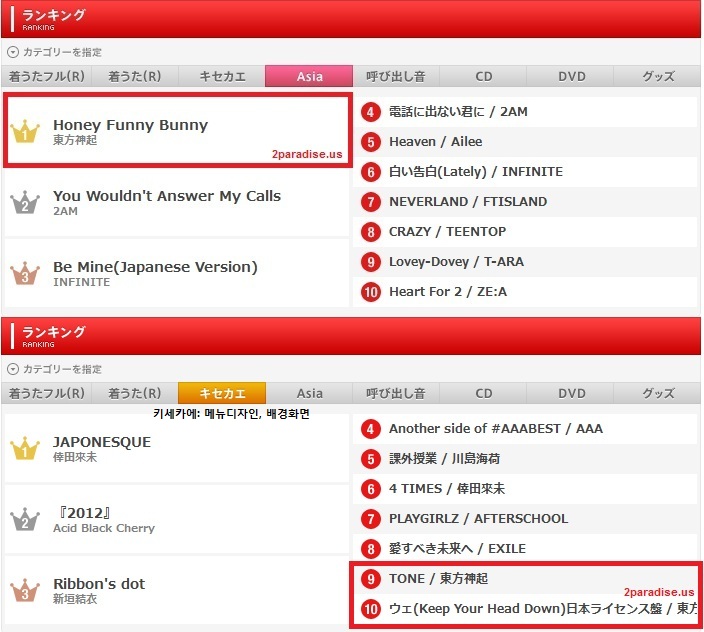Viewport: 704px width, 632px height.
Task: Select Asia tab in lower ranking
Action: coord(309,393)
